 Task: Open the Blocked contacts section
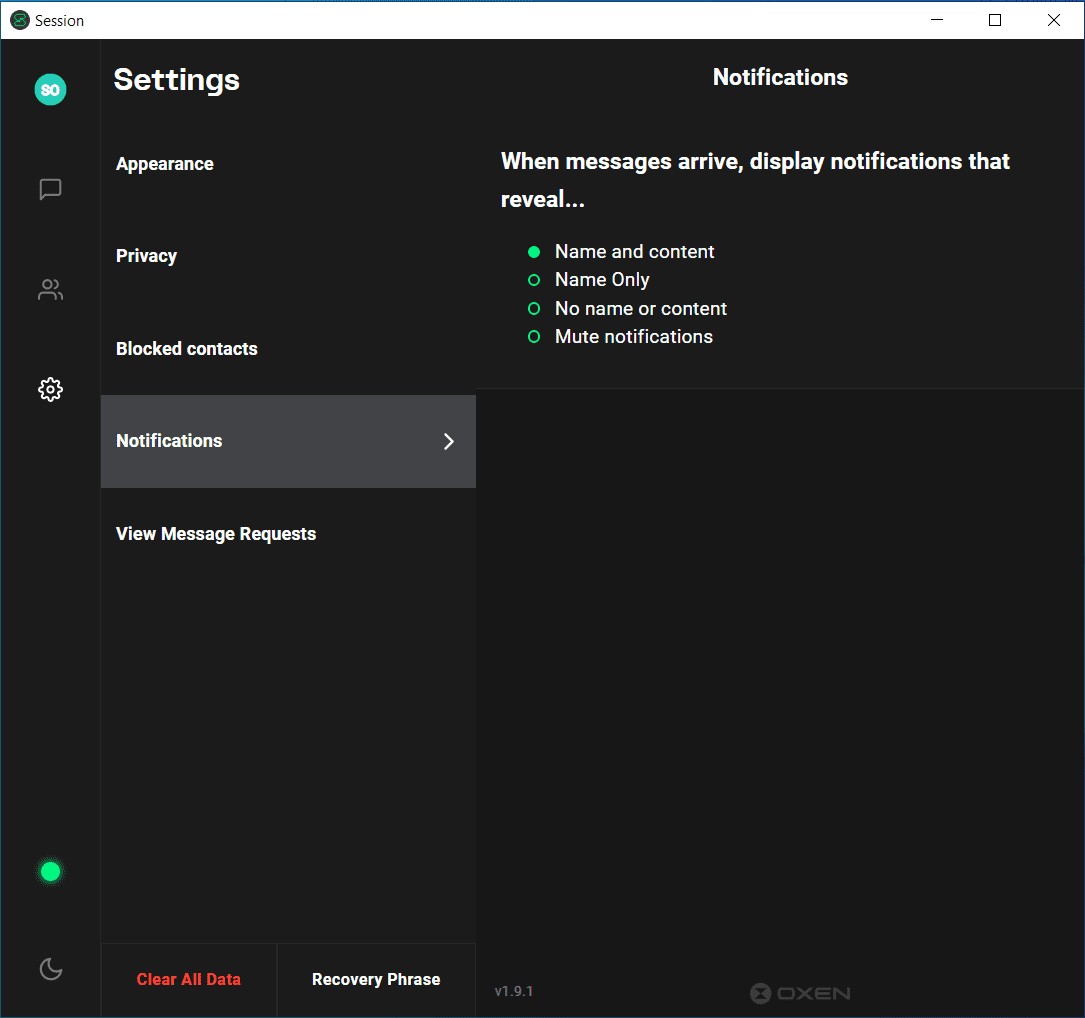tap(187, 349)
